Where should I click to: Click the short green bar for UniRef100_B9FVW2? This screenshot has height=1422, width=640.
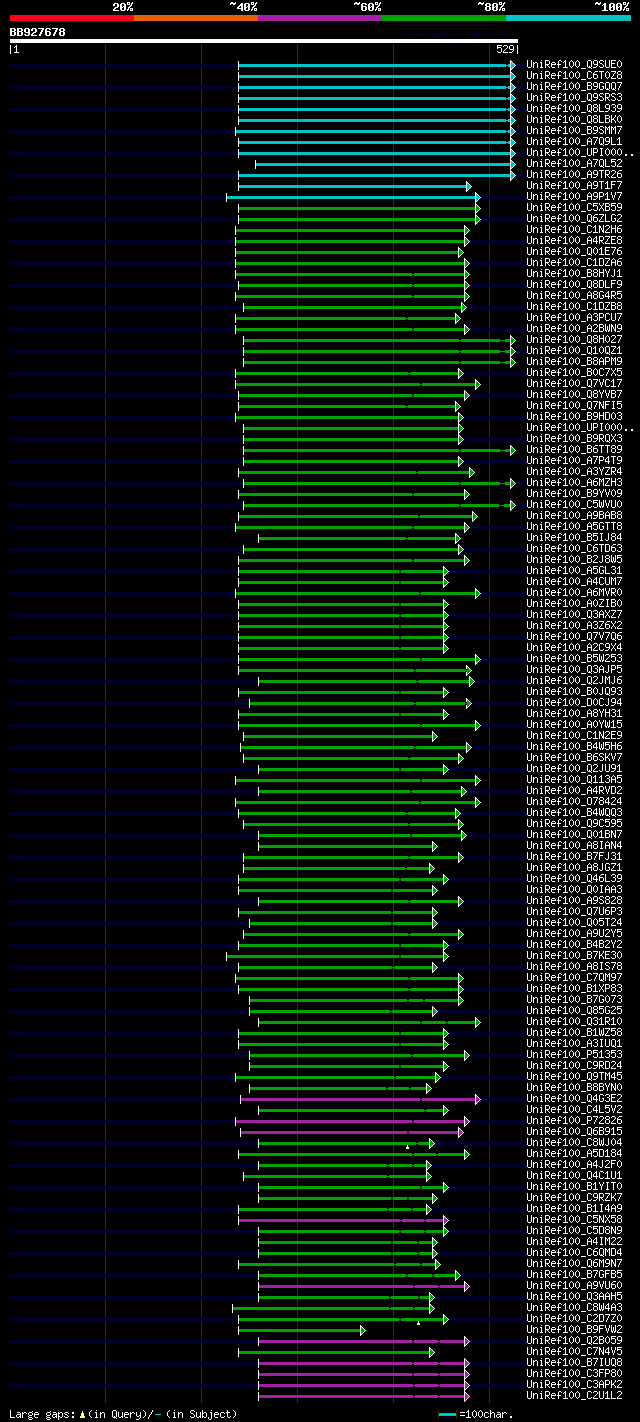[302, 1330]
